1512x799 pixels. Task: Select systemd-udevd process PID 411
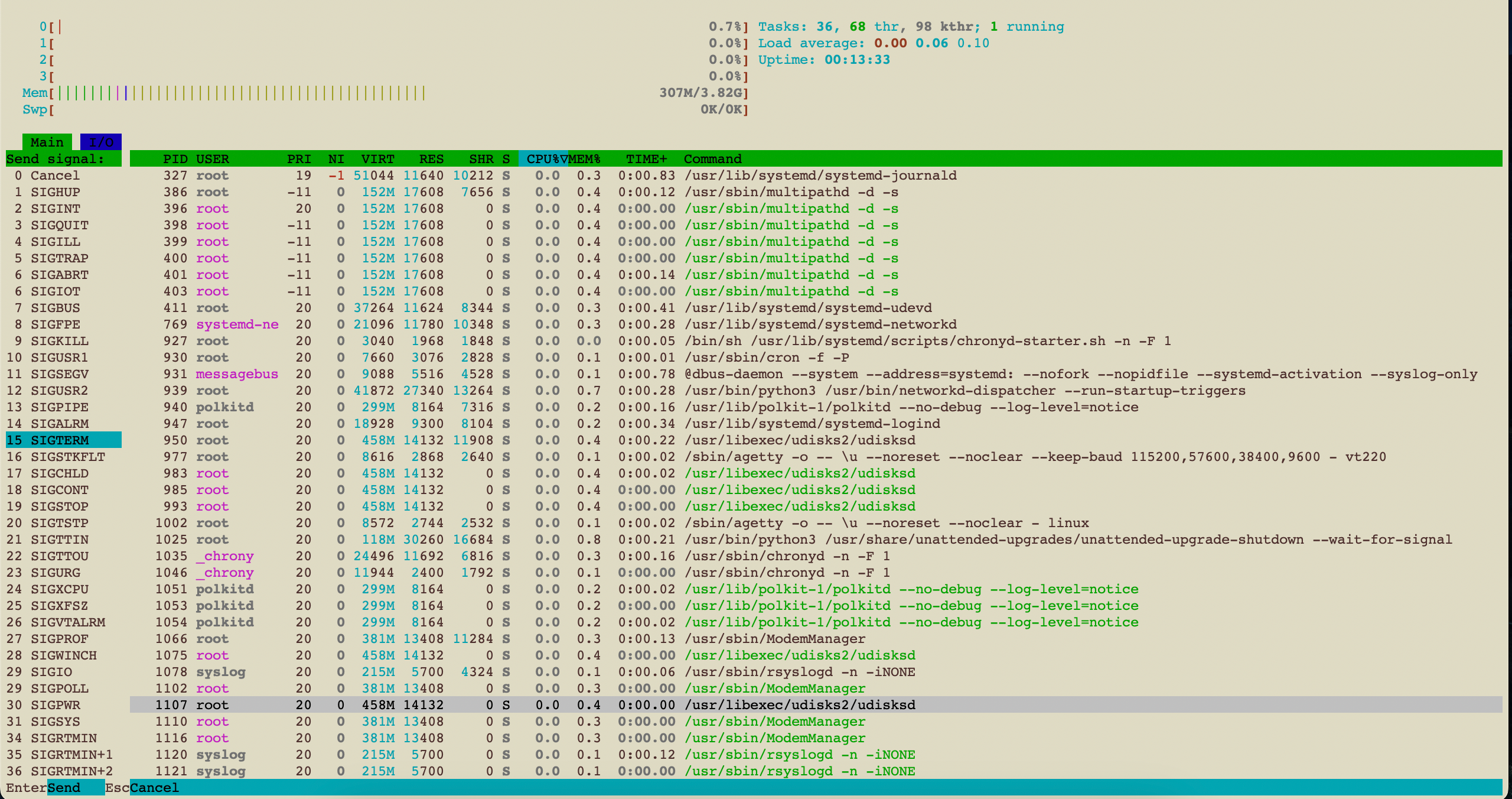pyautogui.click(x=816, y=308)
